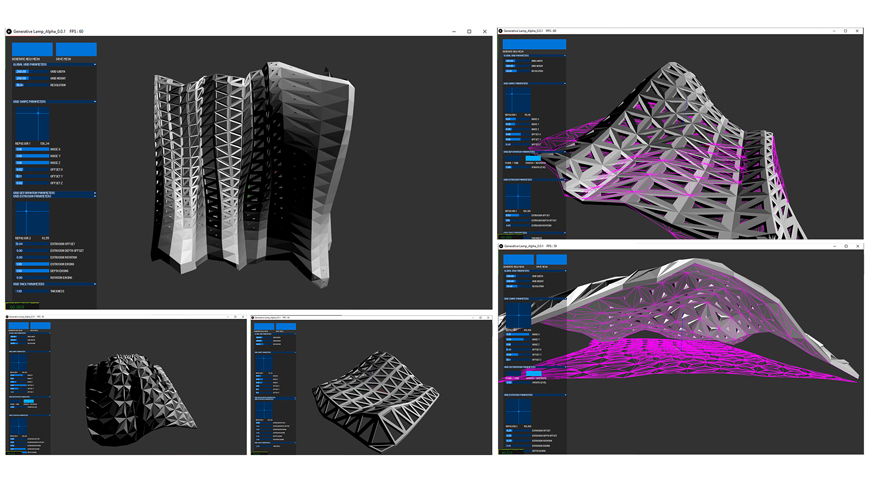Change Extrusion Rotation slider, large window
Screen dimensions: 870x489
pyautogui.click(x=32, y=258)
